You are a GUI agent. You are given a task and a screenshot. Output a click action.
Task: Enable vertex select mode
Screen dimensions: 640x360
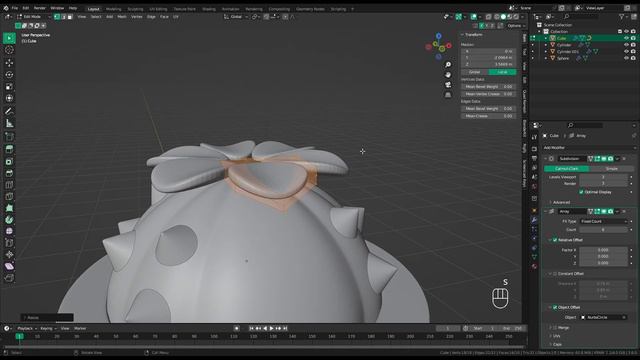click(57, 17)
